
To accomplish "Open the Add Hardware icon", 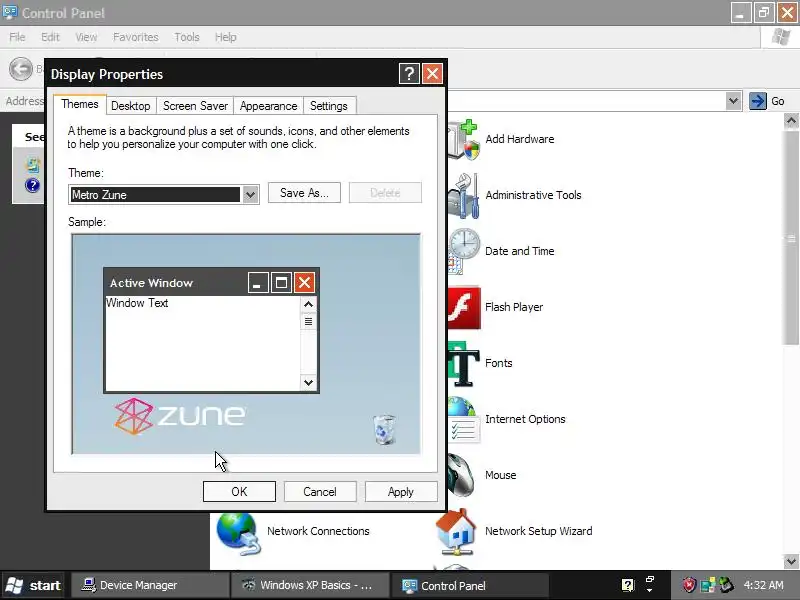I will (x=464, y=139).
